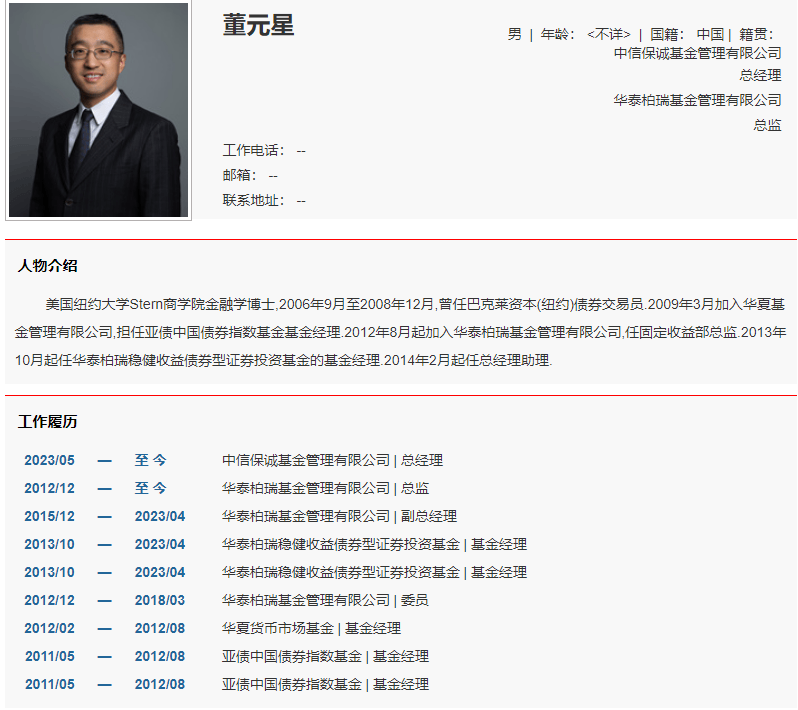
Task: Click the 工作电话 label
Action: [253, 150]
